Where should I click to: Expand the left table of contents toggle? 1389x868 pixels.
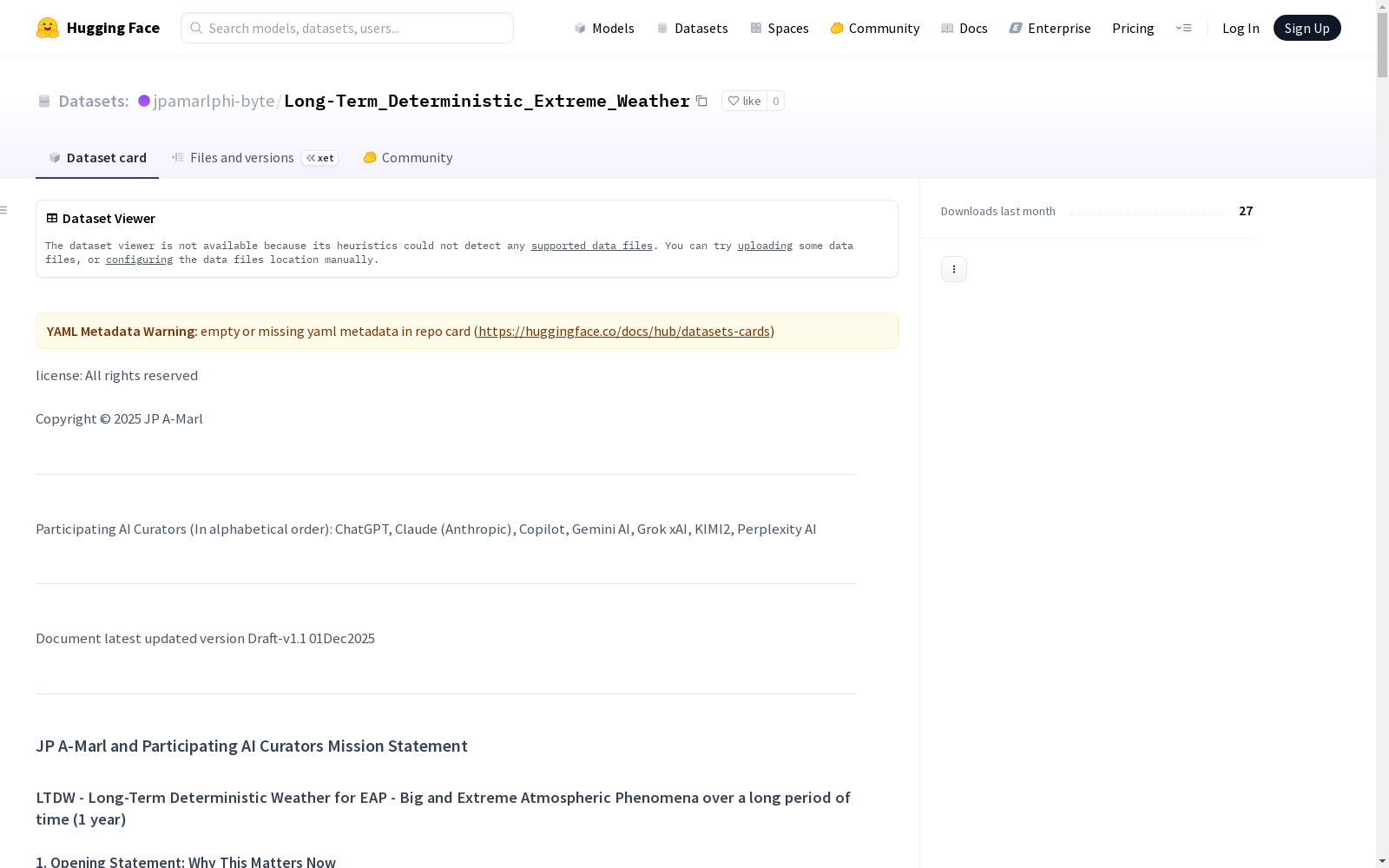[x=4, y=210]
